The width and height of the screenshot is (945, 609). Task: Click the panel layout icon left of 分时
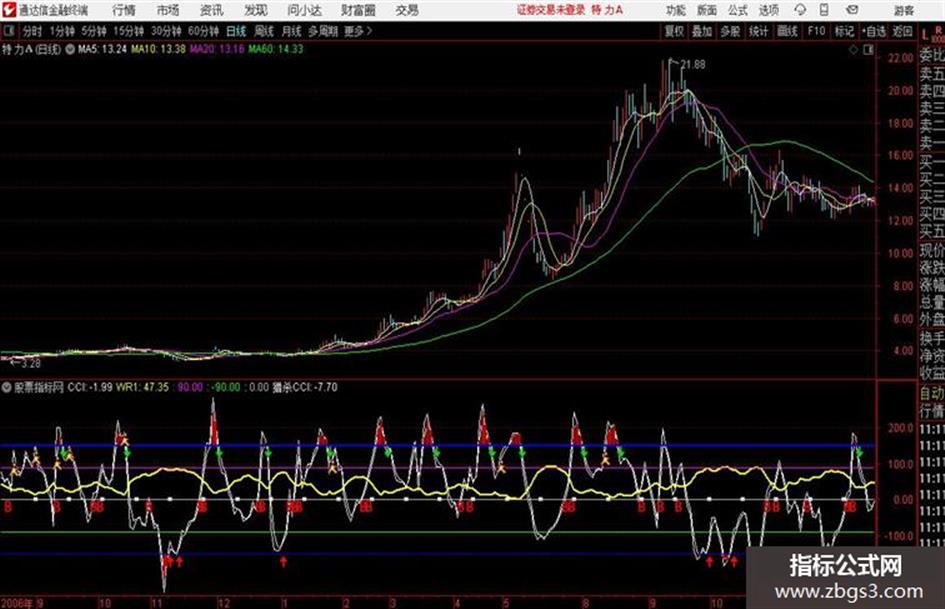[x=9, y=31]
